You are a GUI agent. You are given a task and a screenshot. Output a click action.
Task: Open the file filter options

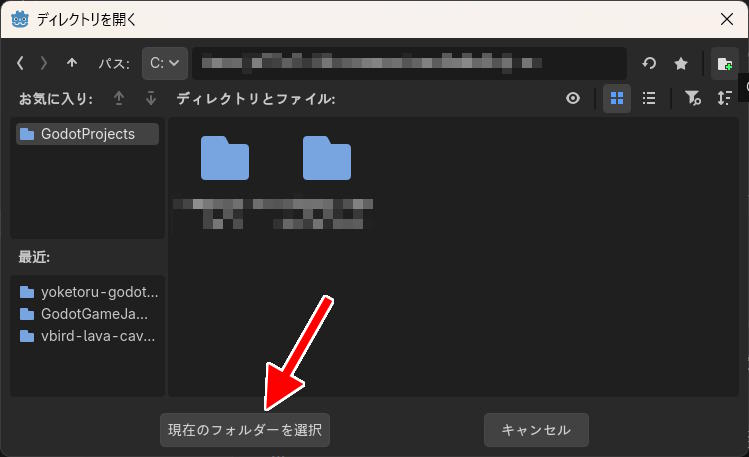click(692, 98)
